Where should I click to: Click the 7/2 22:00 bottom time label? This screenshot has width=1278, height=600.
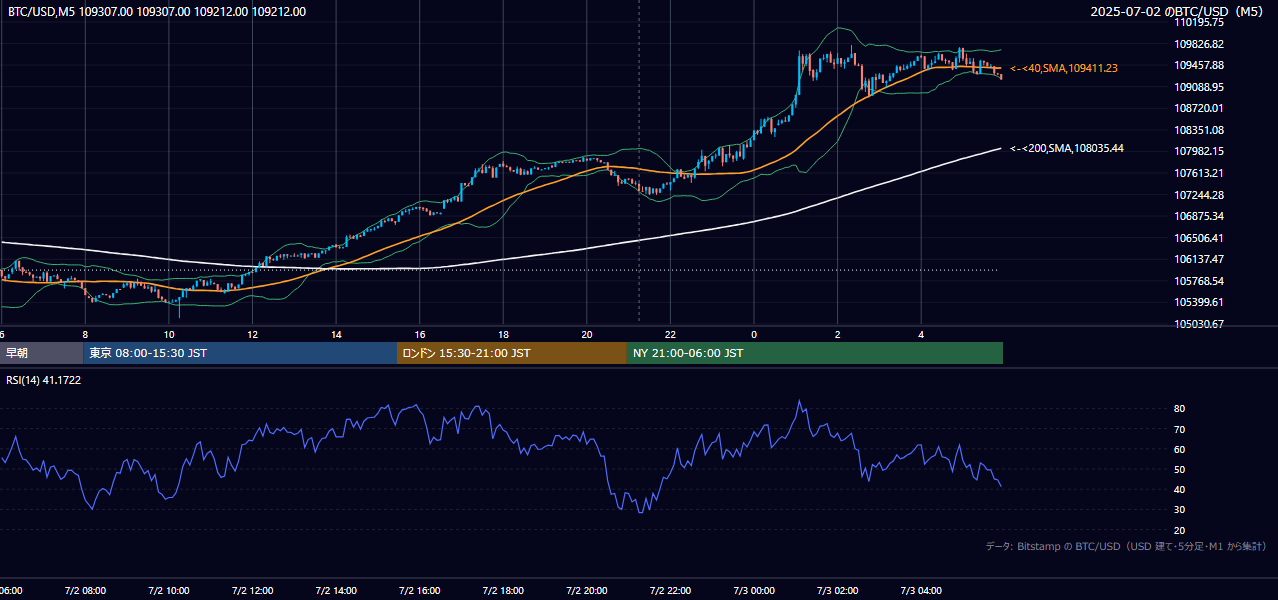pyautogui.click(x=670, y=591)
